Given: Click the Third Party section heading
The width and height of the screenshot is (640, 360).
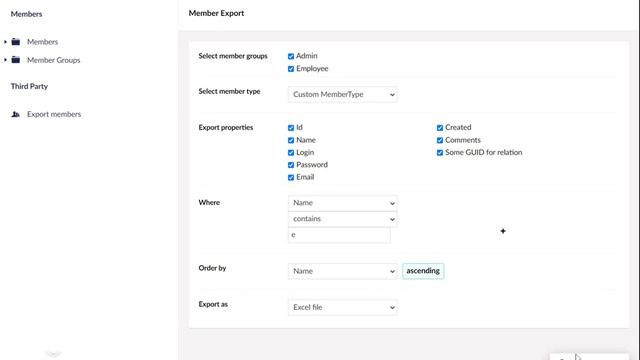Looking at the screenshot, I should (x=29, y=86).
